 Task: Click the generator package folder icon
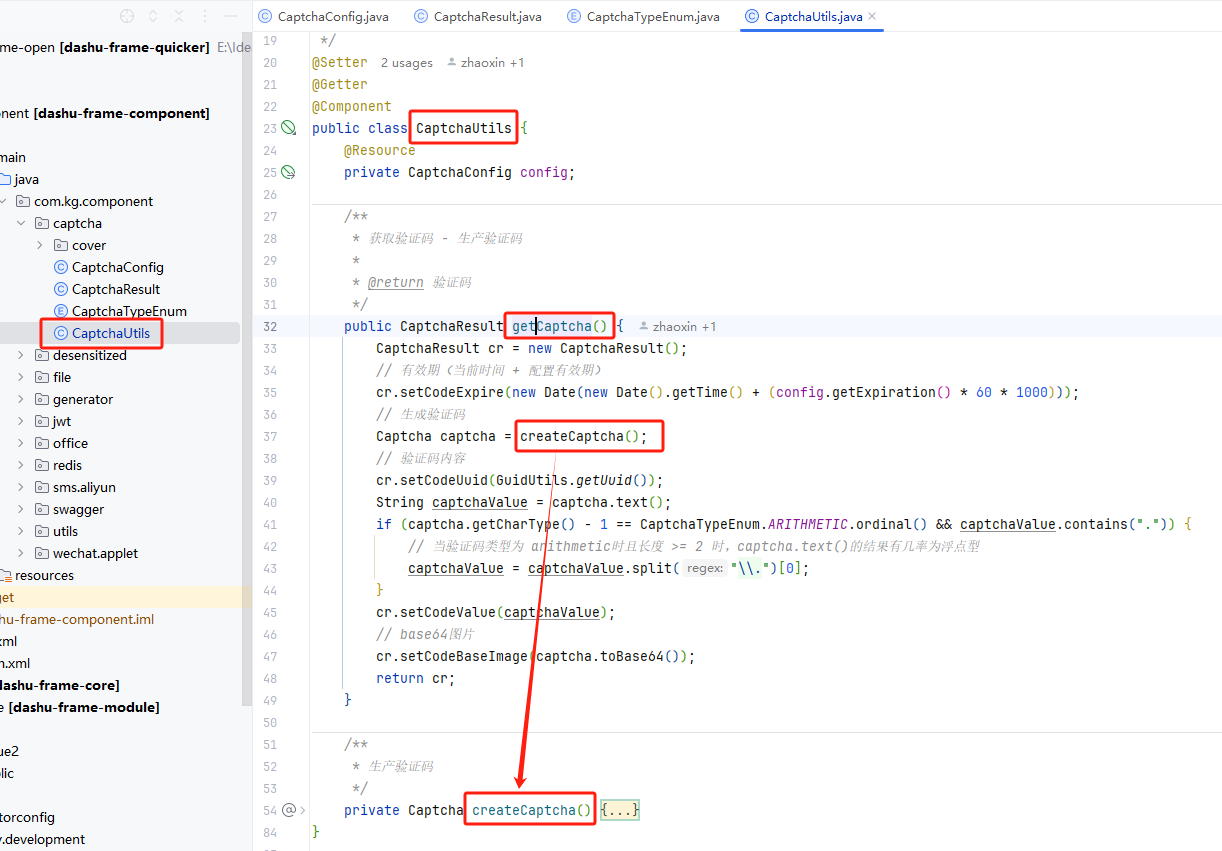pyautogui.click(x=42, y=399)
